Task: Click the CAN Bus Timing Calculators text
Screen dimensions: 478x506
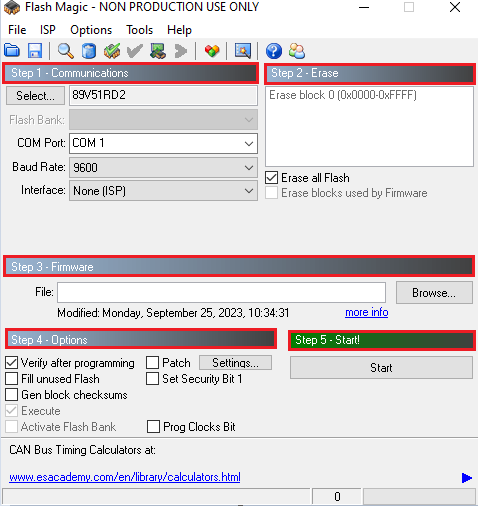Action: tap(82, 450)
